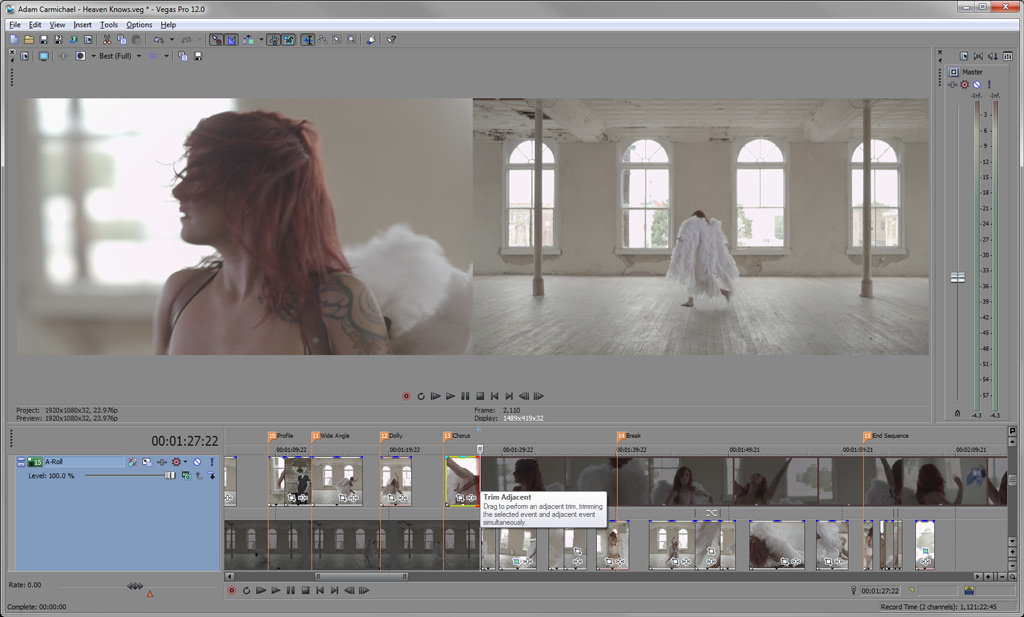
Task: Click the New project icon
Action: pyautogui.click(x=14, y=40)
